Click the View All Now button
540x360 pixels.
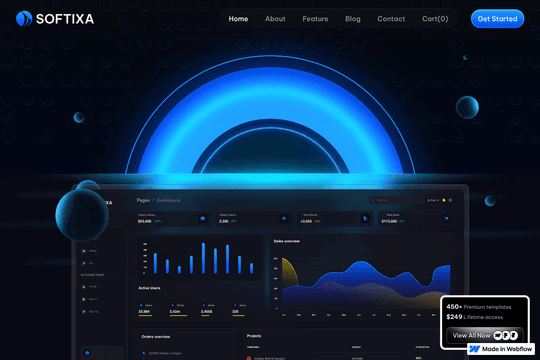click(x=485, y=335)
